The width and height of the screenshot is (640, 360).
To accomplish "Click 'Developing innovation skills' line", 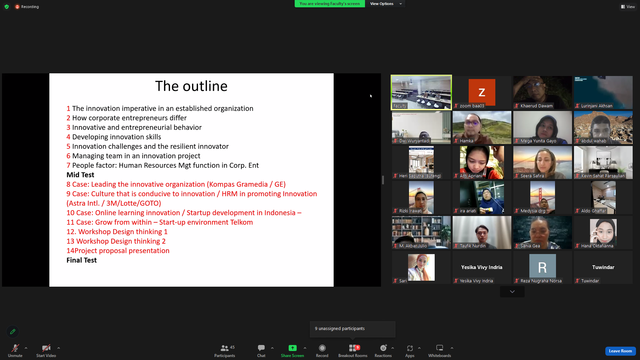I will (114, 137).
